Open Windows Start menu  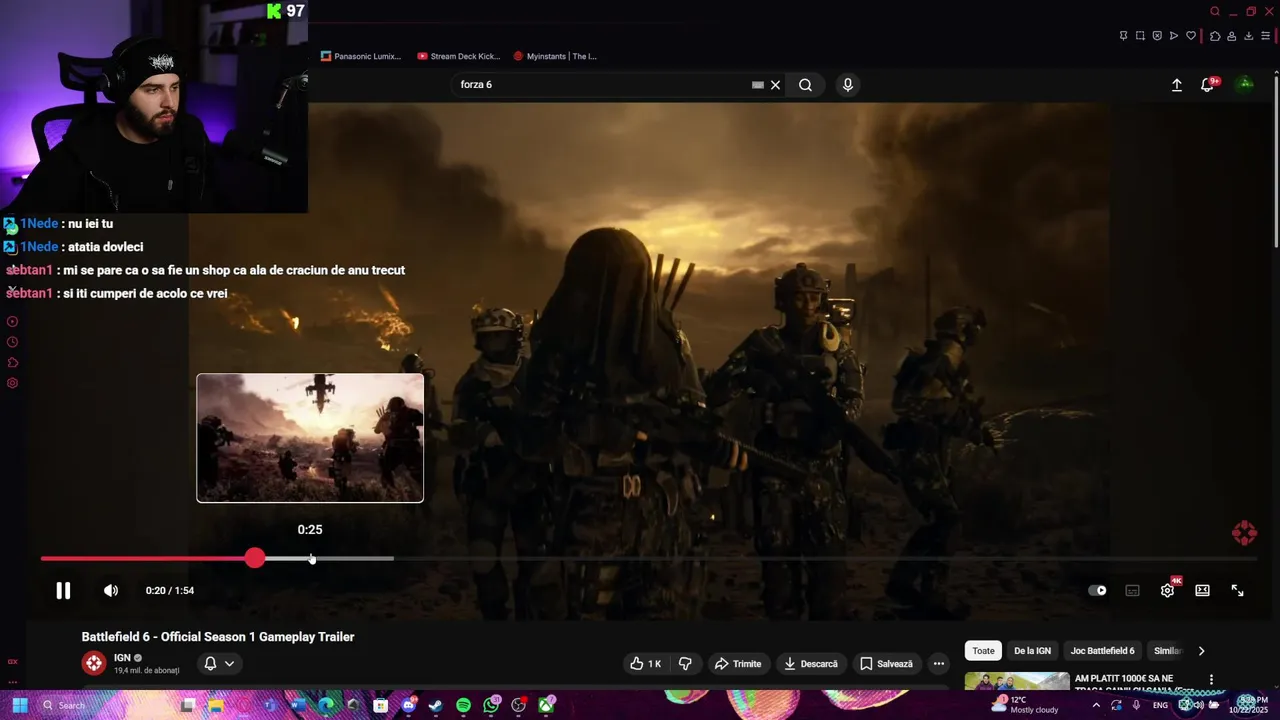pyautogui.click(x=19, y=705)
